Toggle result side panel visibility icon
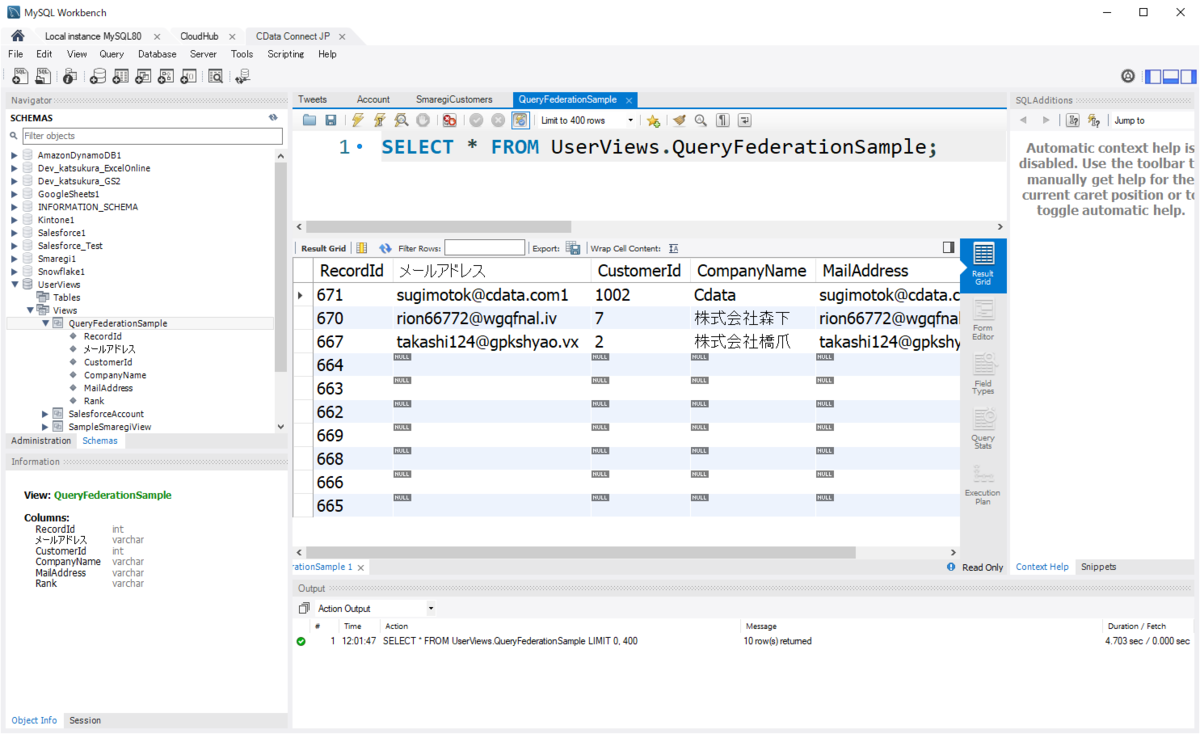 pyautogui.click(x=949, y=247)
